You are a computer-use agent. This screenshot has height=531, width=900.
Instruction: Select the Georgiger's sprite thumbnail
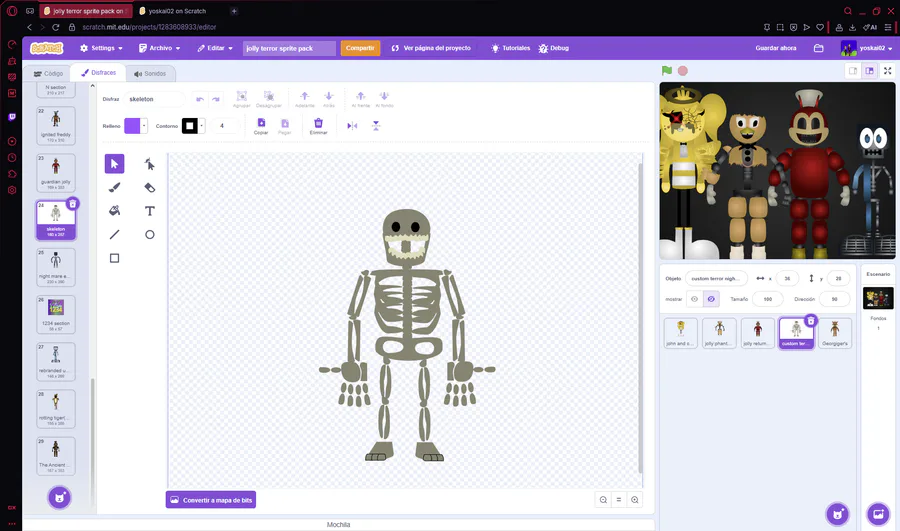pos(835,333)
